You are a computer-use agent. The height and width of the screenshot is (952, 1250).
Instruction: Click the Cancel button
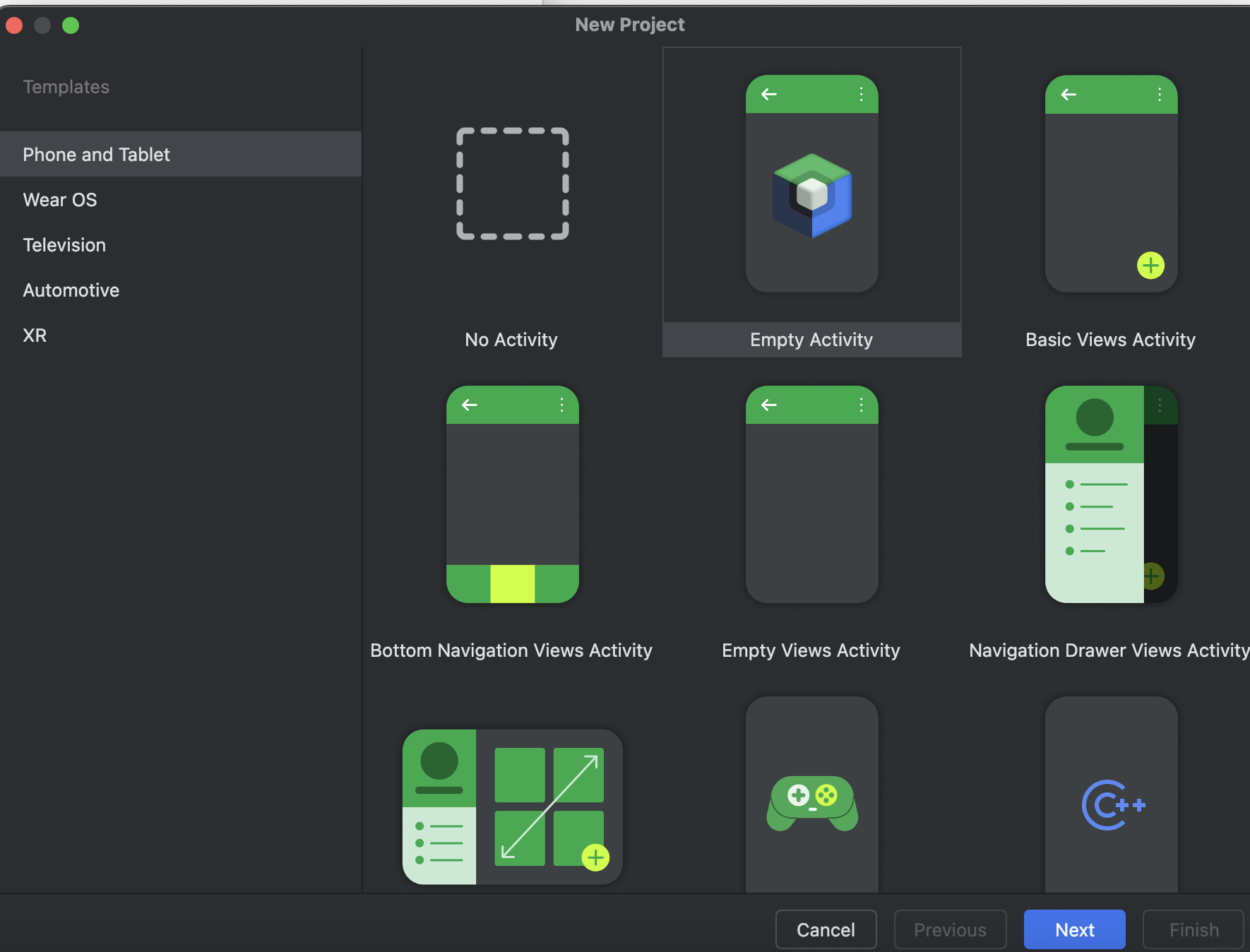click(826, 929)
